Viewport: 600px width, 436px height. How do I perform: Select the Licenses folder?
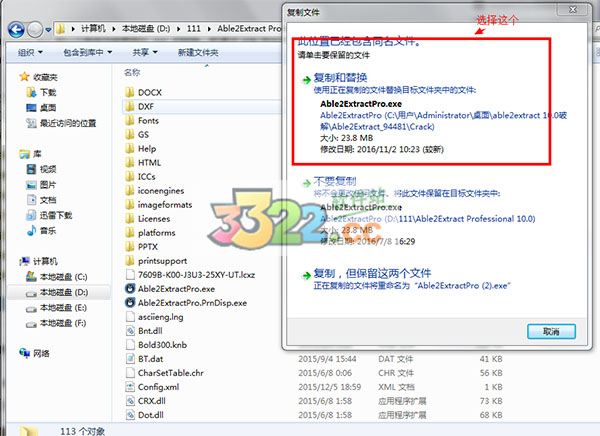pyautogui.click(x=154, y=219)
